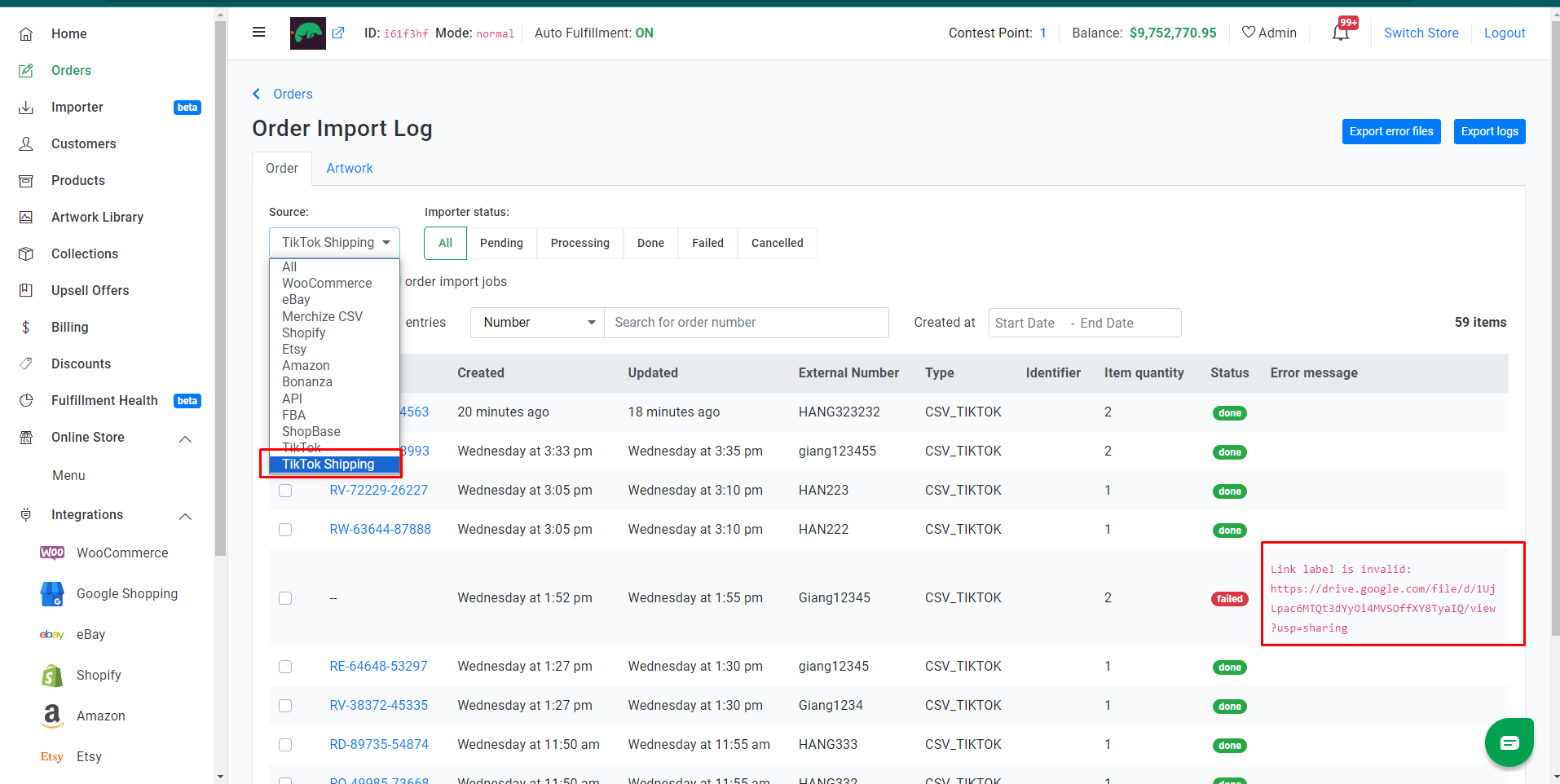1560x784 pixels.
Task: Select the Pending importer status filter
Action: [501, 243]
